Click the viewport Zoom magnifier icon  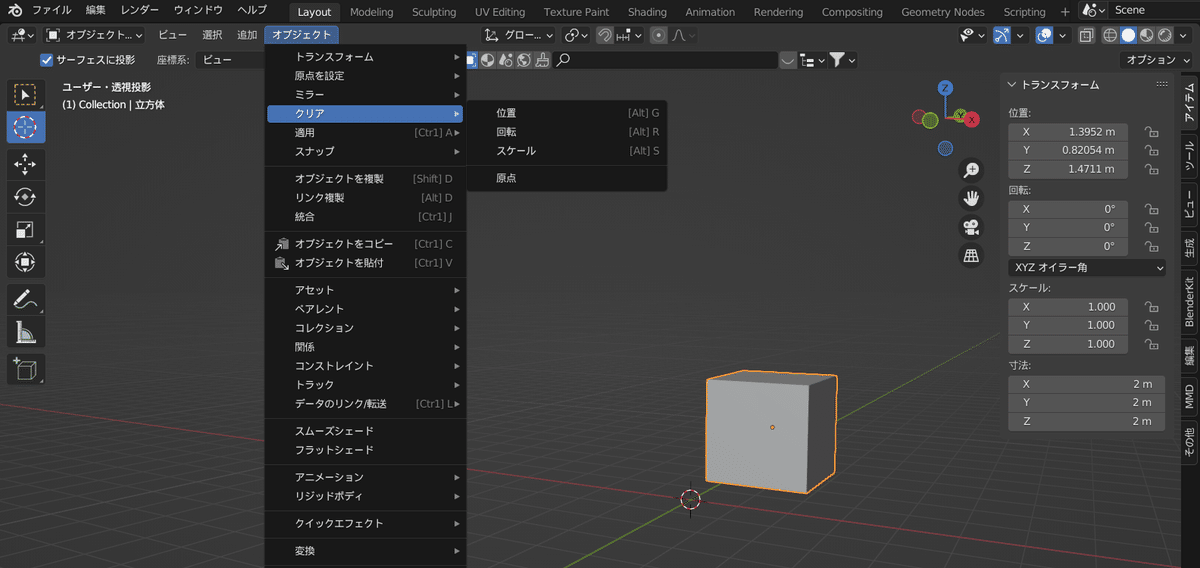click(x=971, y=170)
